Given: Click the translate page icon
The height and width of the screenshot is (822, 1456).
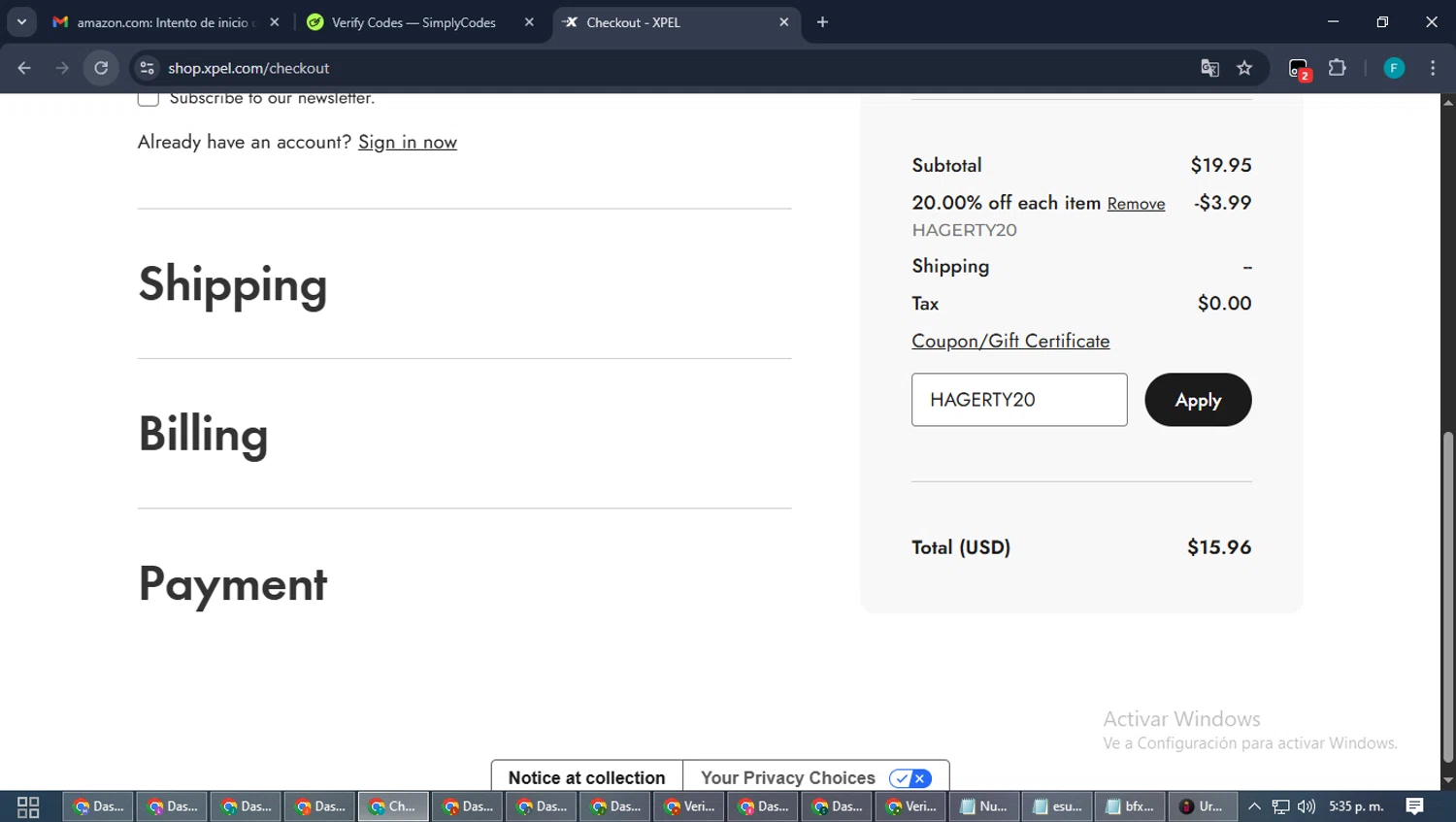Looking at the screenshot, I should (1209, 68).
